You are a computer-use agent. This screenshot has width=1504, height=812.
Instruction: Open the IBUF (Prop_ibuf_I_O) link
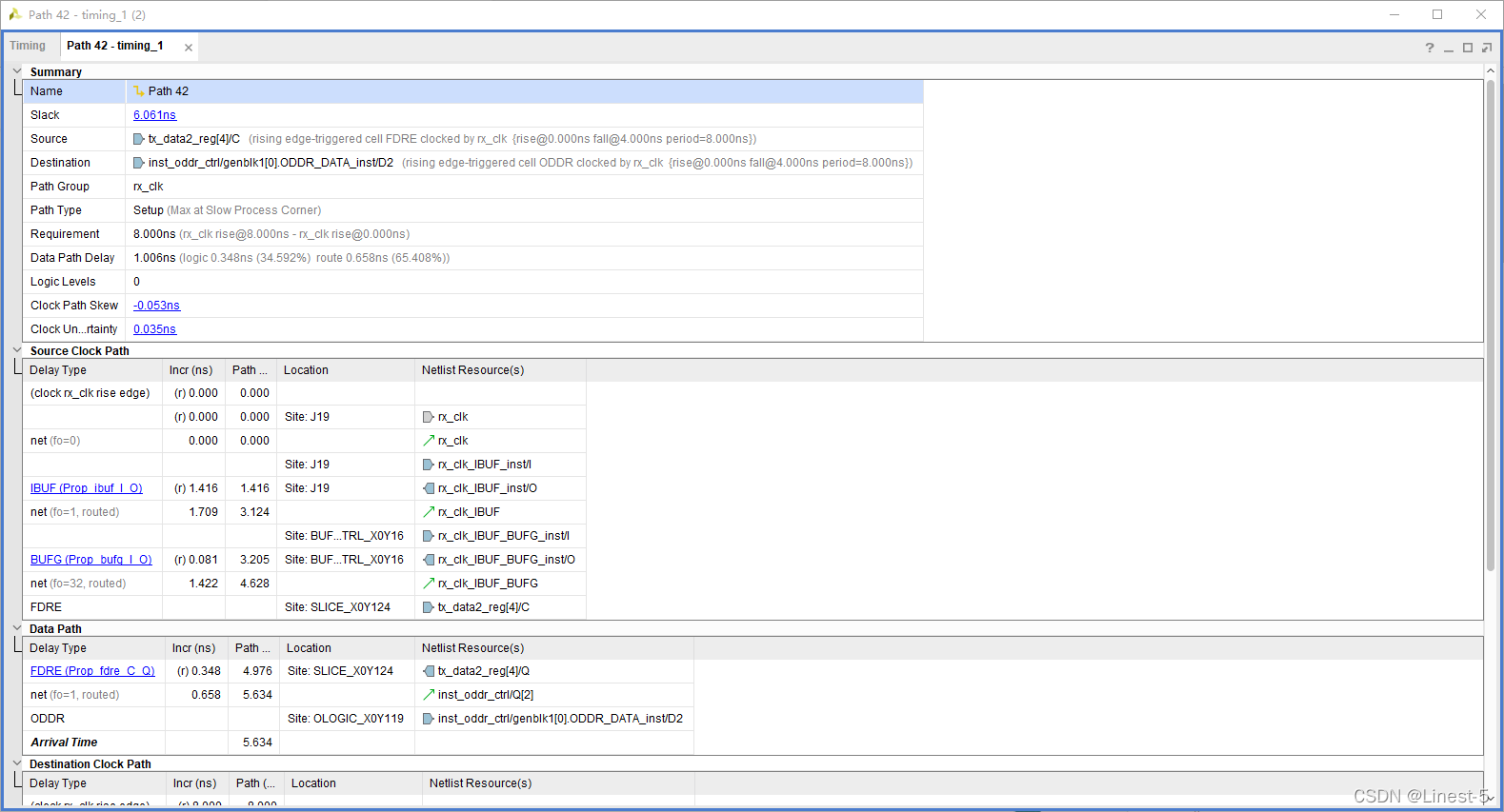pyautogui.click(x=87, y=488)
